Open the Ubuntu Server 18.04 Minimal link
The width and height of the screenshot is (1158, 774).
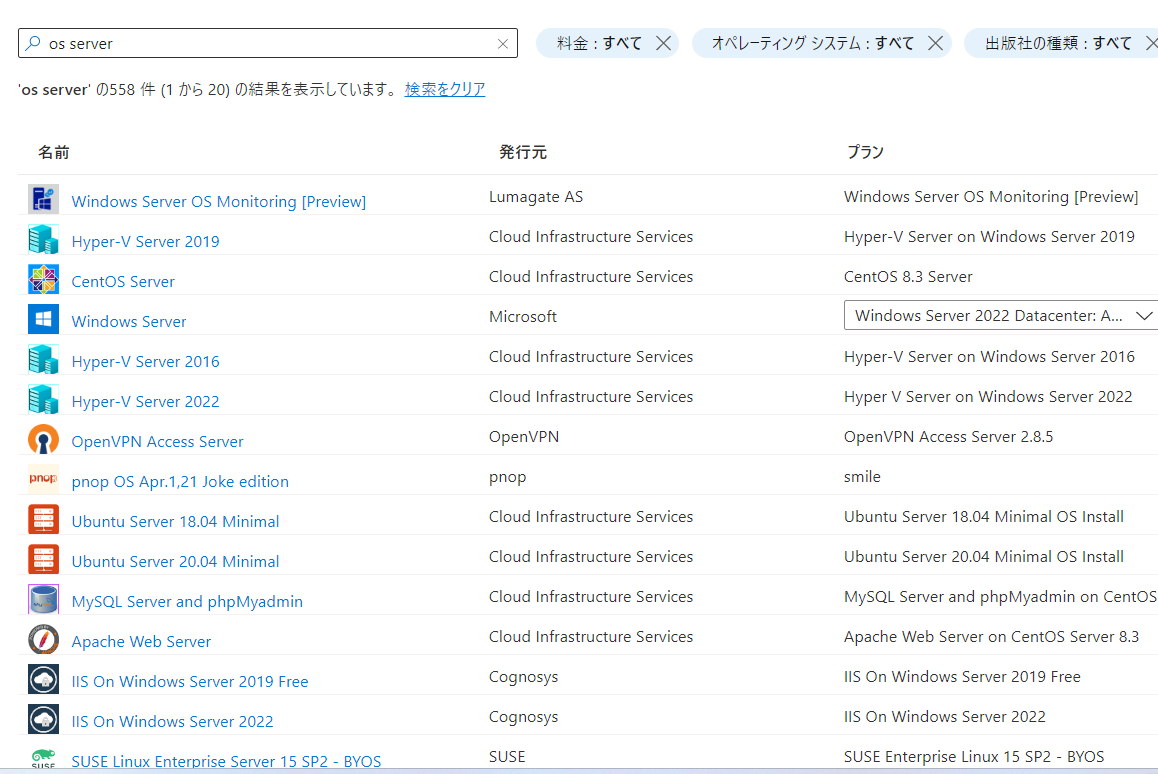pyautogui.click(x=175, y=521)
